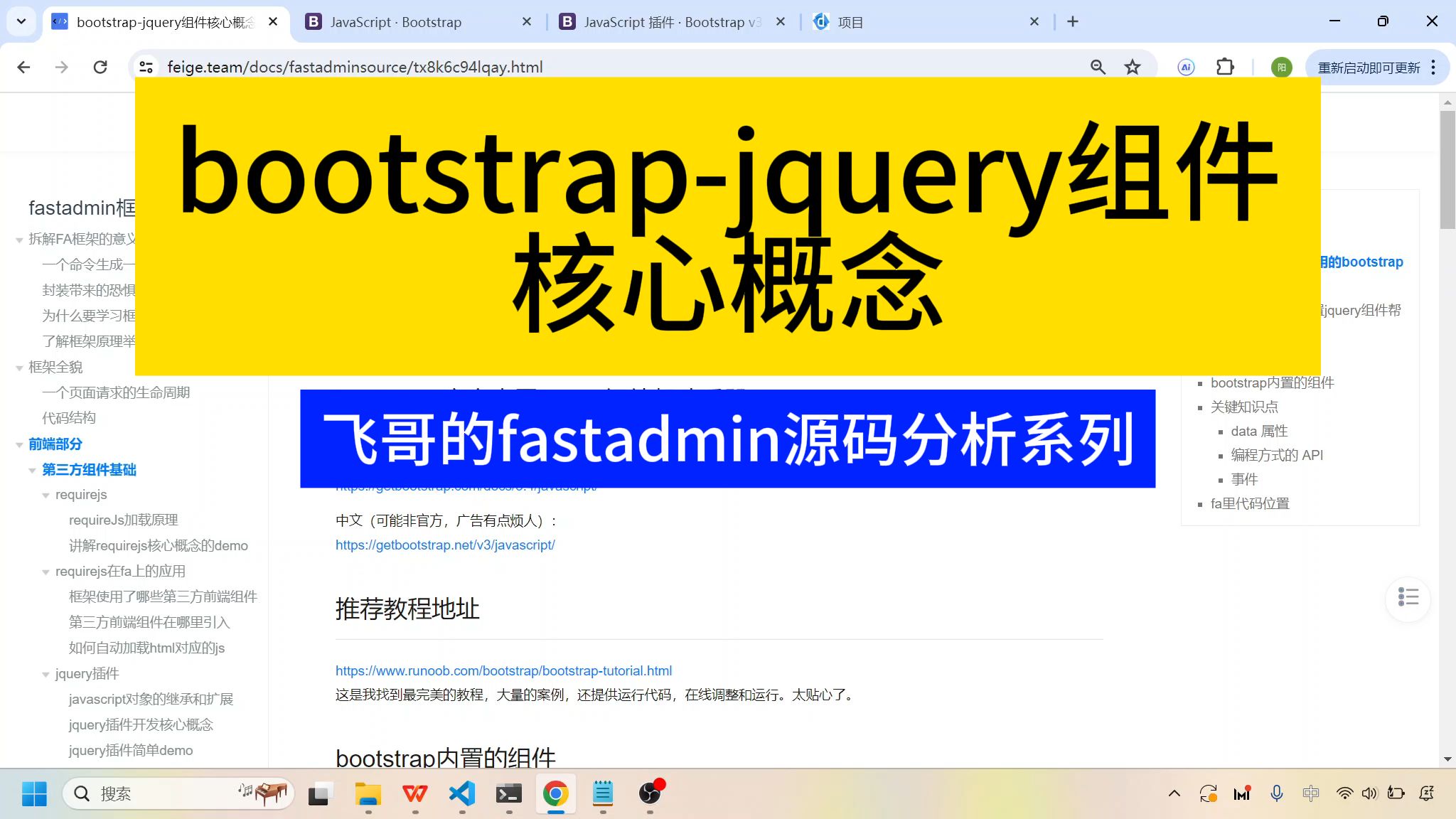Open the notepad app on taskbar
Viewport: 1456px width, 819px height.
pyautogui.click(x=603, y=793)
